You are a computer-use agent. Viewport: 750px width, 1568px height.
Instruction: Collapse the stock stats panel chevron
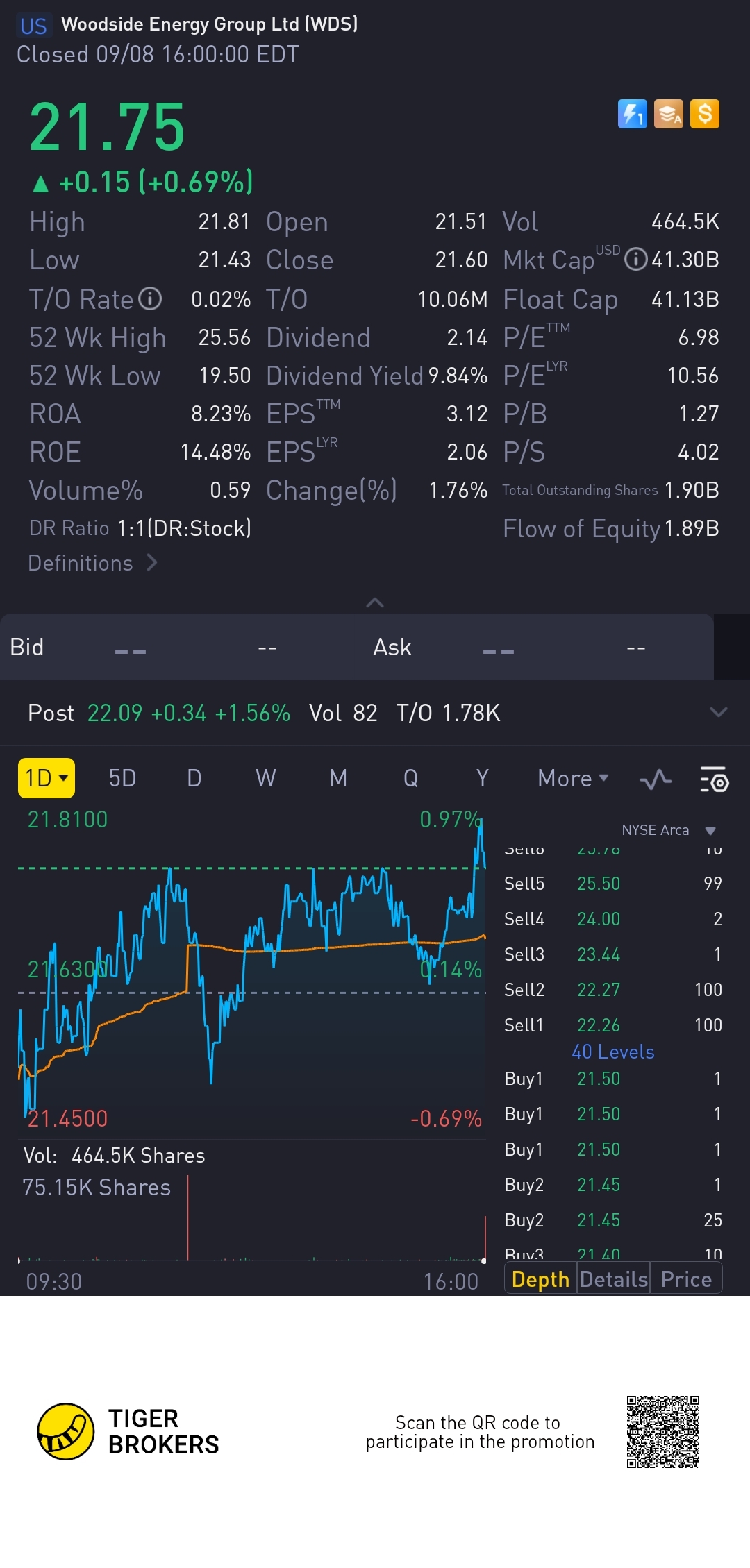375,602
